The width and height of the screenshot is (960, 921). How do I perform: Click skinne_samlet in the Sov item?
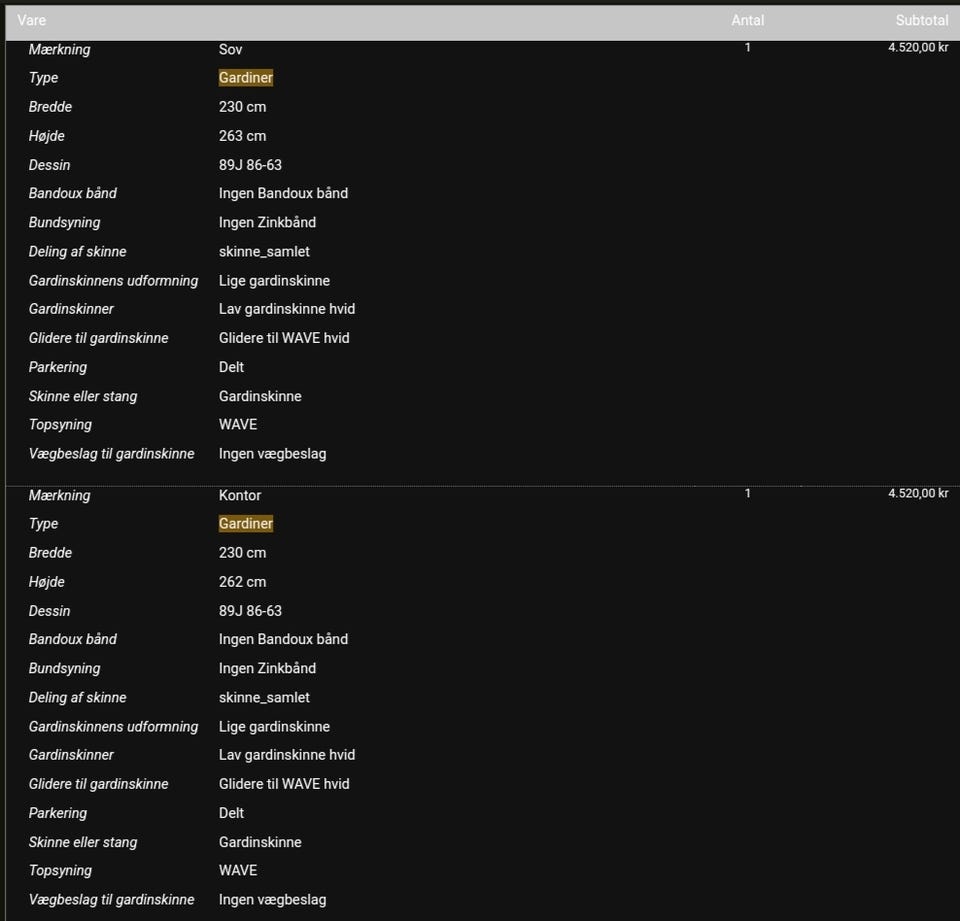click(264, 251)
